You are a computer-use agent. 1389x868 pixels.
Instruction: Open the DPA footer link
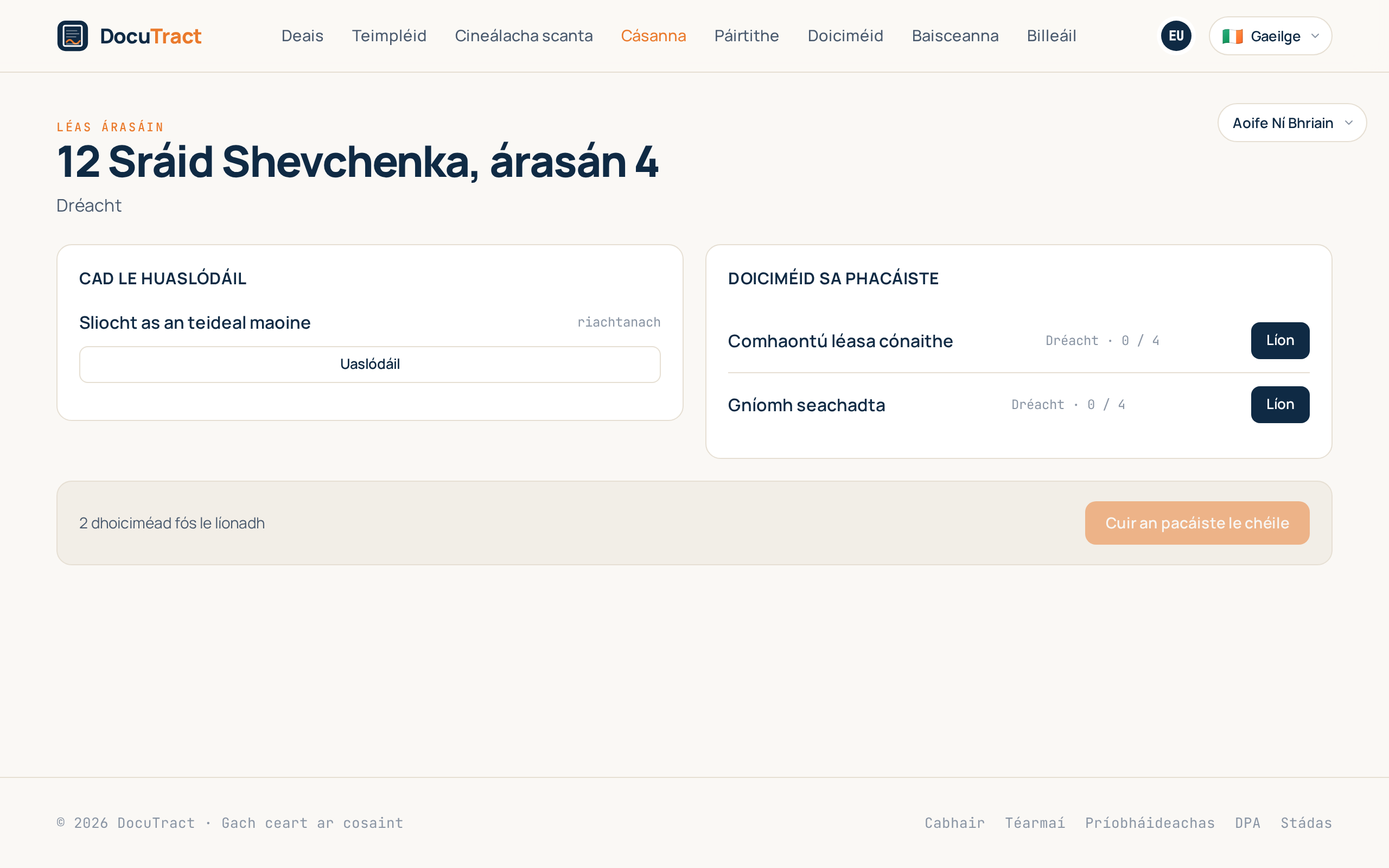(1248, 822)
